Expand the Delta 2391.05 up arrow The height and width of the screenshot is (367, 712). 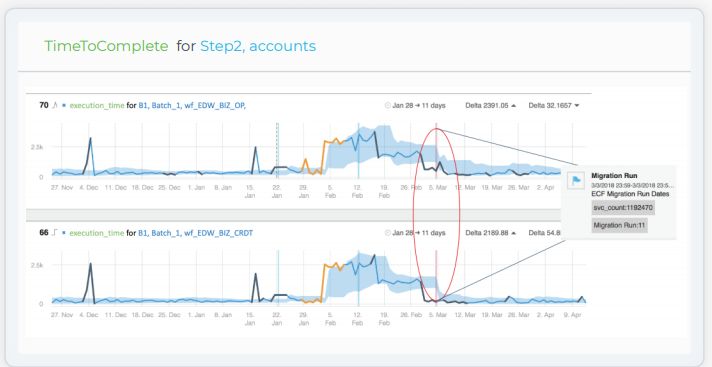tap(514, 105)
